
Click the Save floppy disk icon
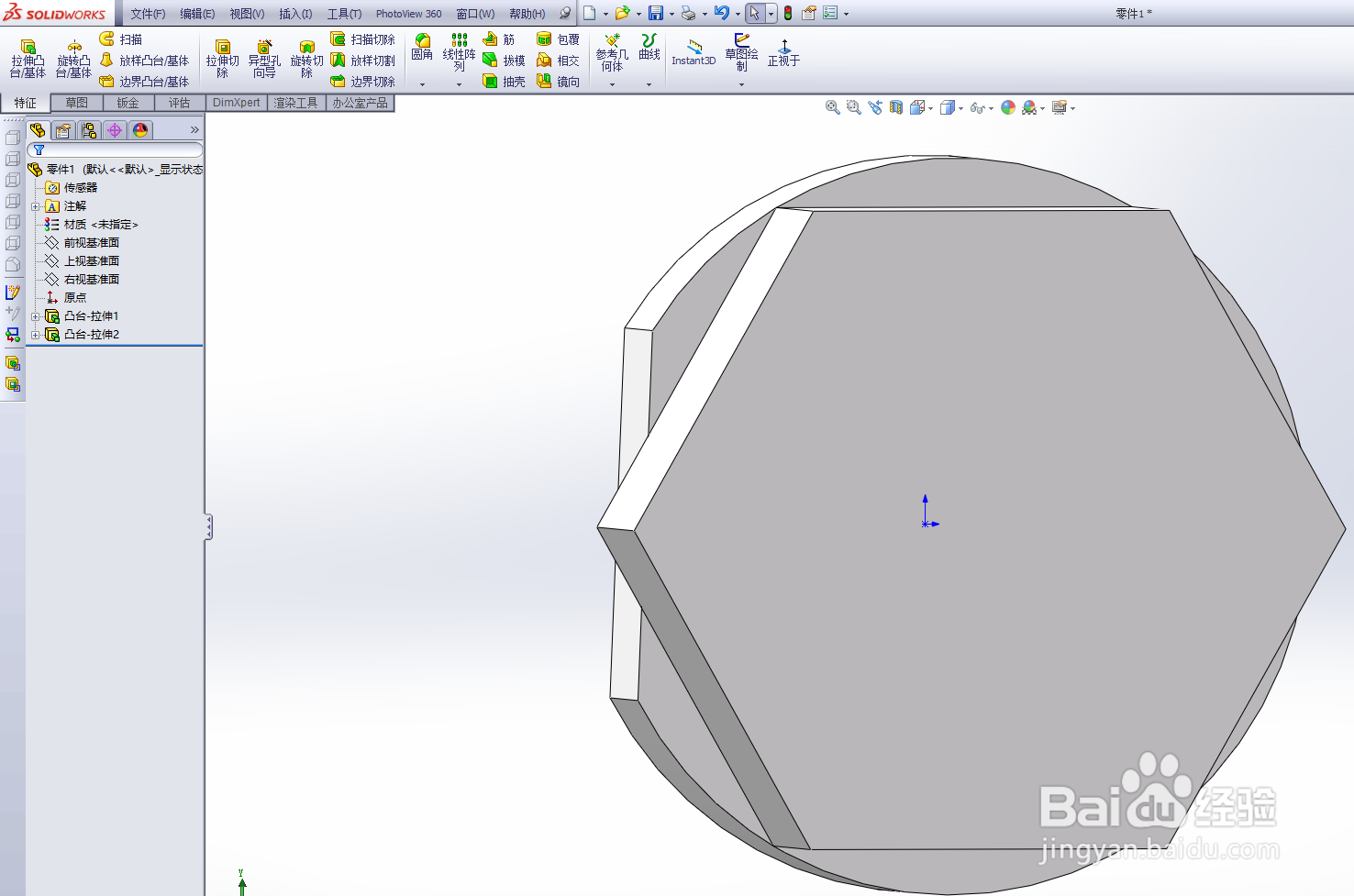[x=656, y=13]
